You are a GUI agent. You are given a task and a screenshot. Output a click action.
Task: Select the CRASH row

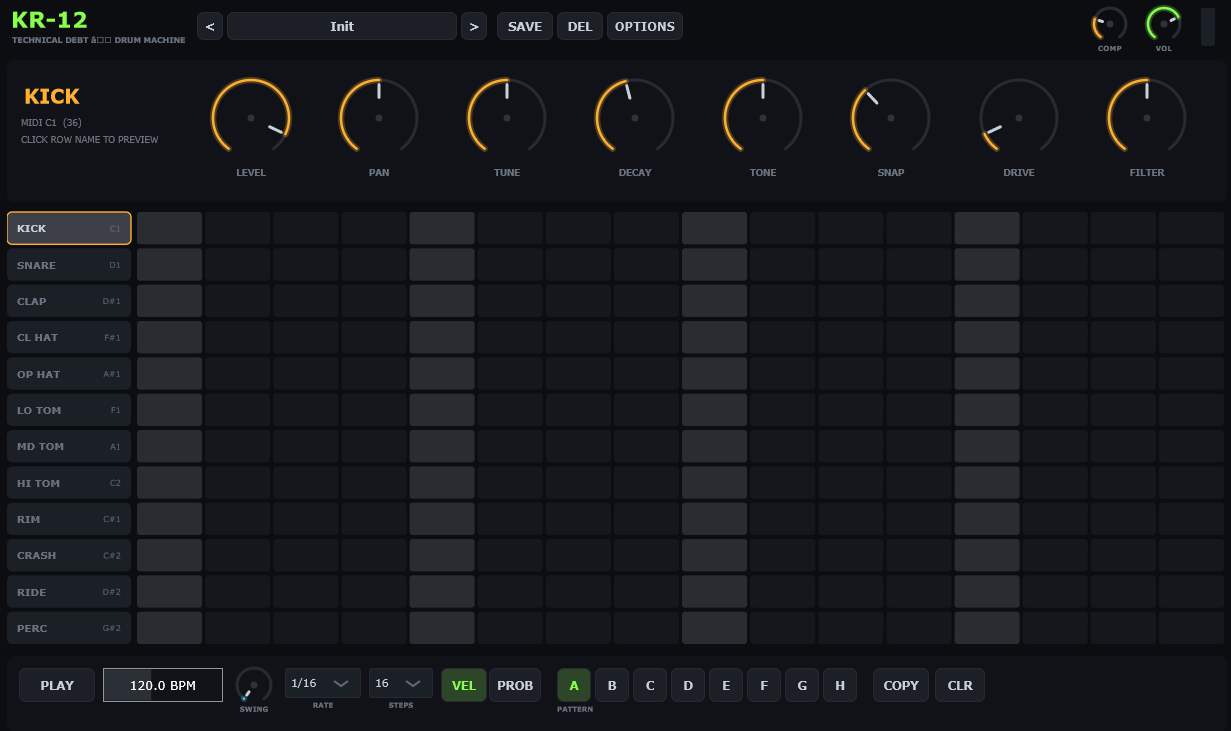click(69, 555)
